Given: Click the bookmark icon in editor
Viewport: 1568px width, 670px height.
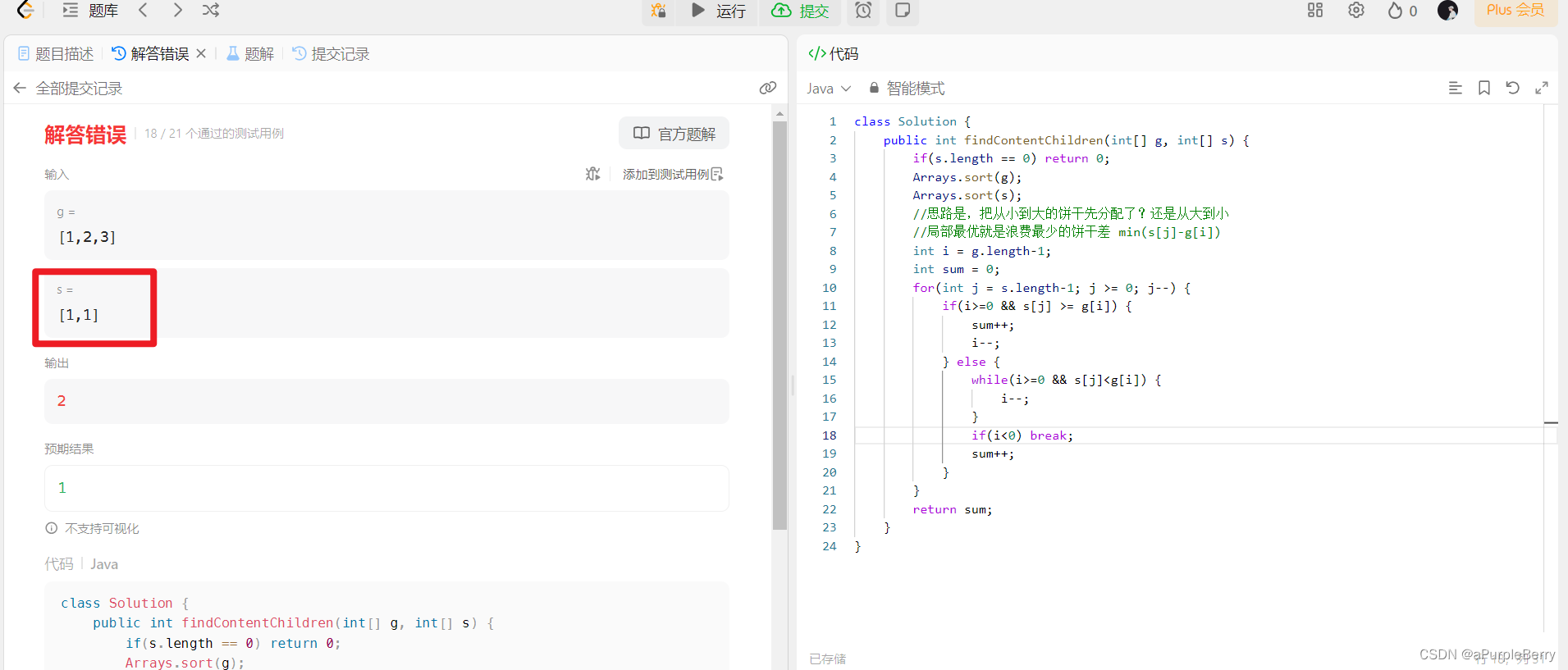Looking at the screenshot, I should point(1484,88).
